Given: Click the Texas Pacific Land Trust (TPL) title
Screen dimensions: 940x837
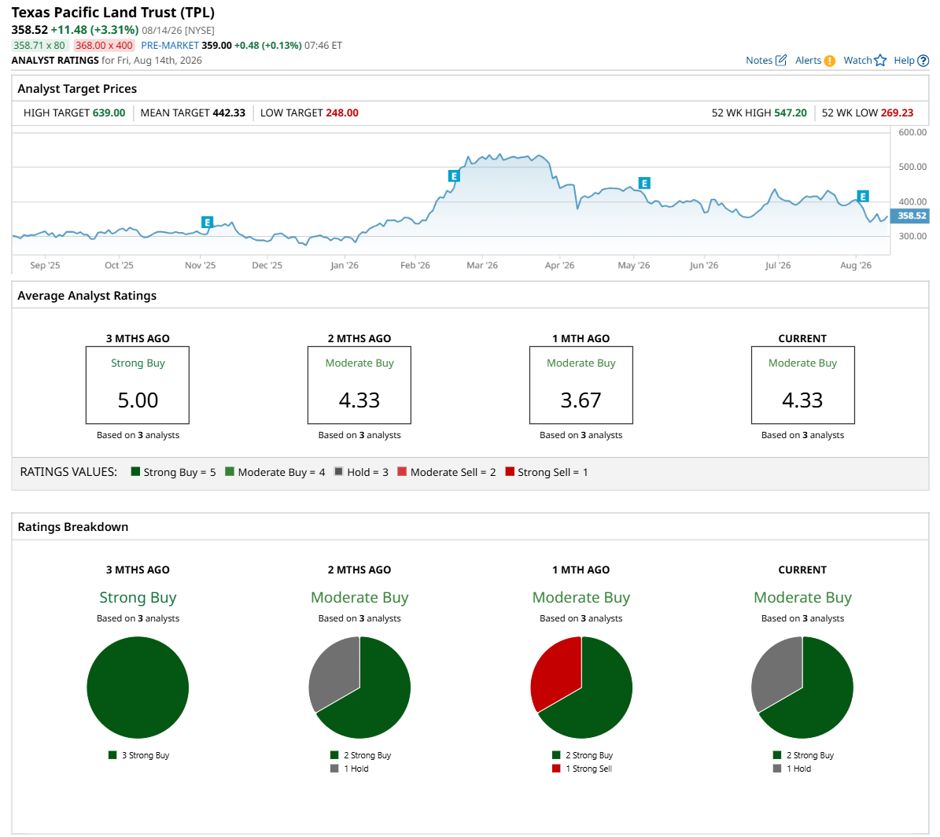Looking at the screenshot, I should (113, 12).
